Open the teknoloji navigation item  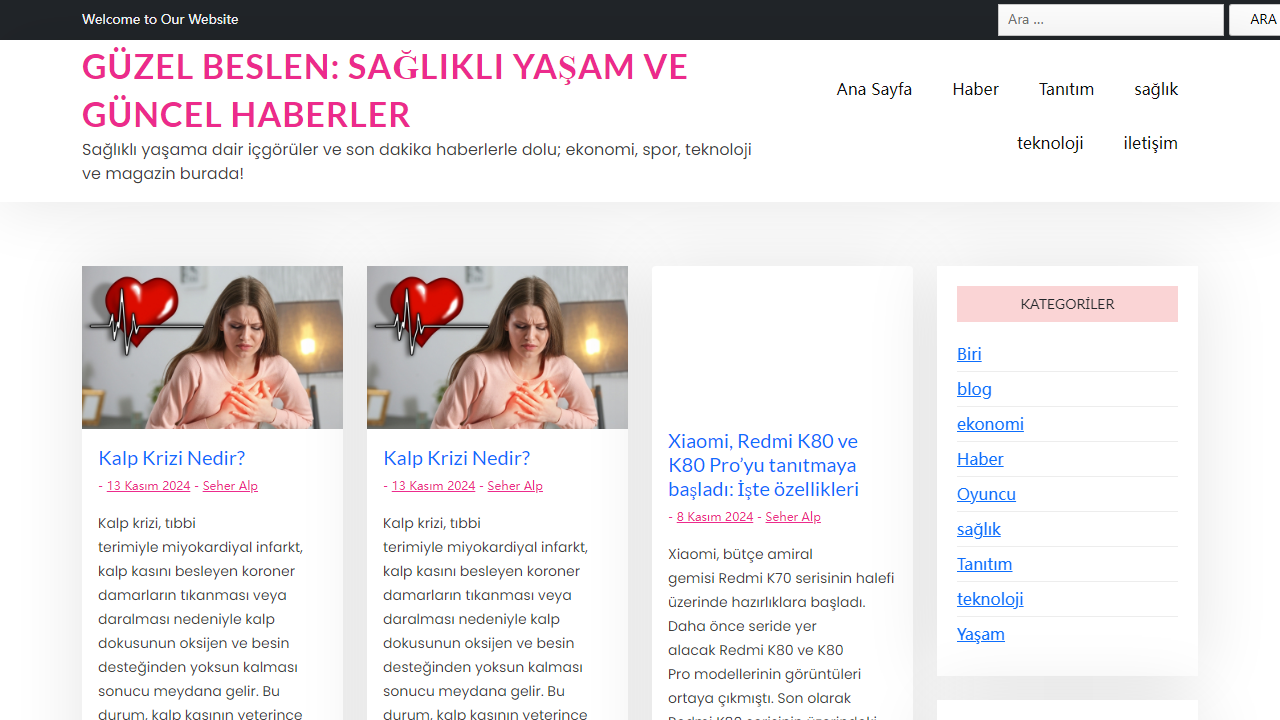point(1050,143)
